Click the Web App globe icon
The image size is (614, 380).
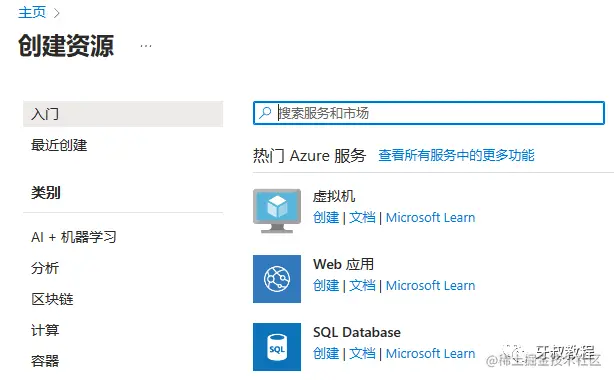[277, 279]
